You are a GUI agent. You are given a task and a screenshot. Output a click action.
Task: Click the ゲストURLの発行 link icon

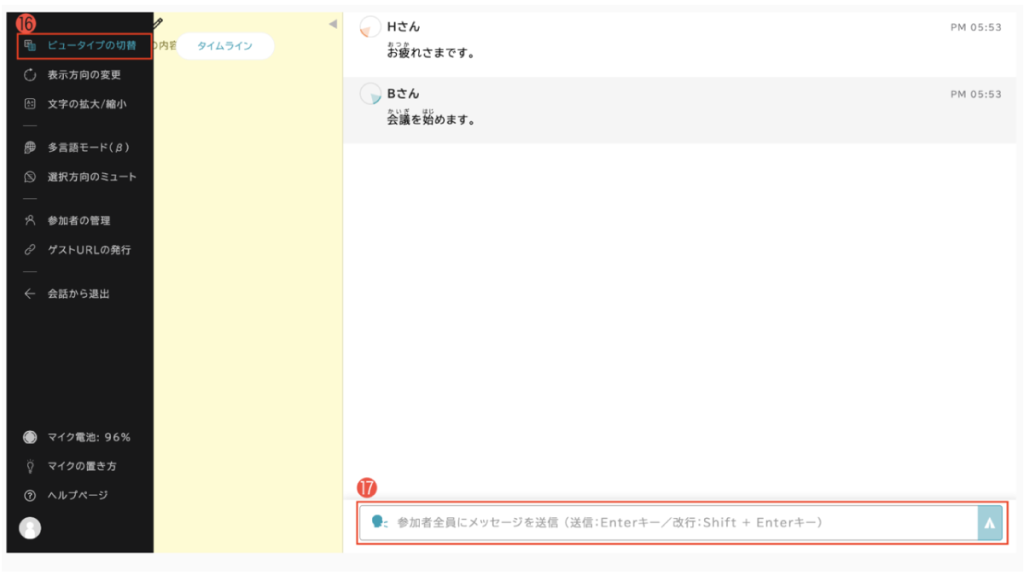pyautogui.click(x=30, y=249)
